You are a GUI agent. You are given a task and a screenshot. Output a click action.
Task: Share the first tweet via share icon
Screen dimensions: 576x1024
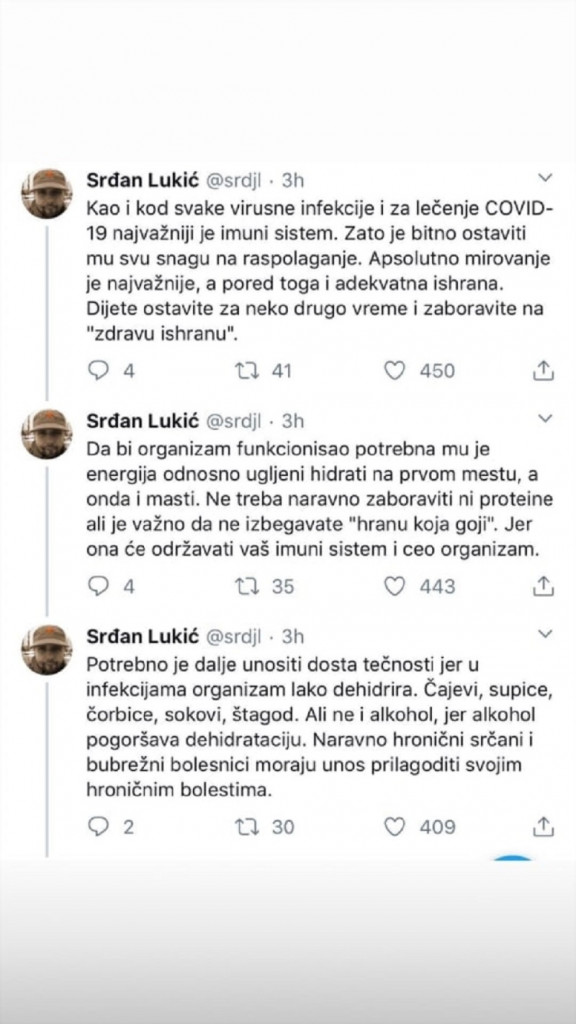pos(545,370)
